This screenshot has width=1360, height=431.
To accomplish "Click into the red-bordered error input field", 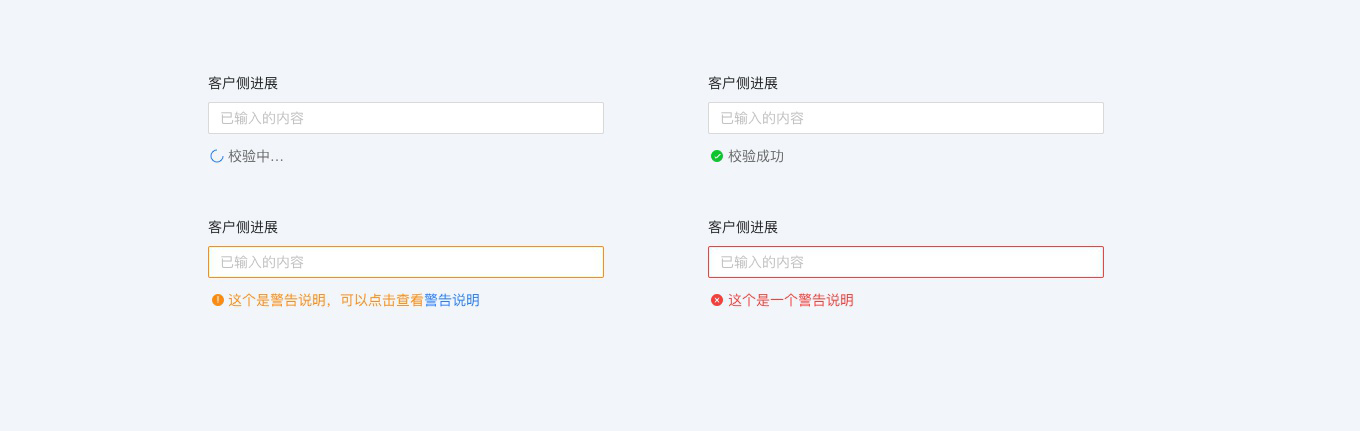I will tap(905, 262).
